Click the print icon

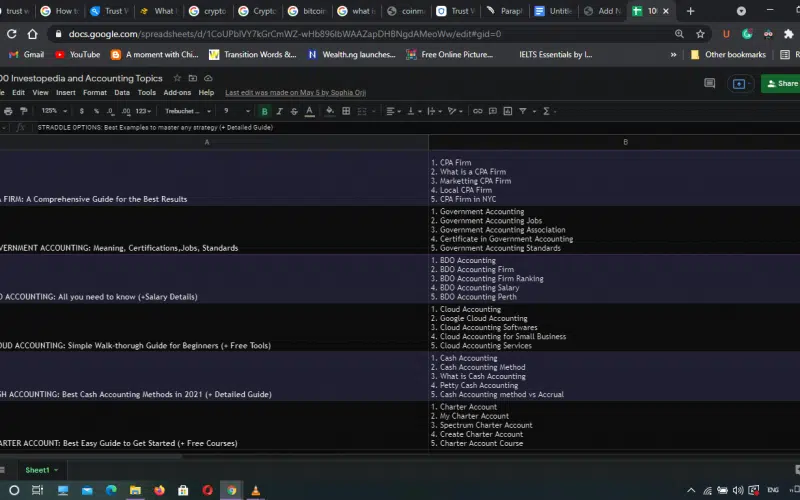8,111
